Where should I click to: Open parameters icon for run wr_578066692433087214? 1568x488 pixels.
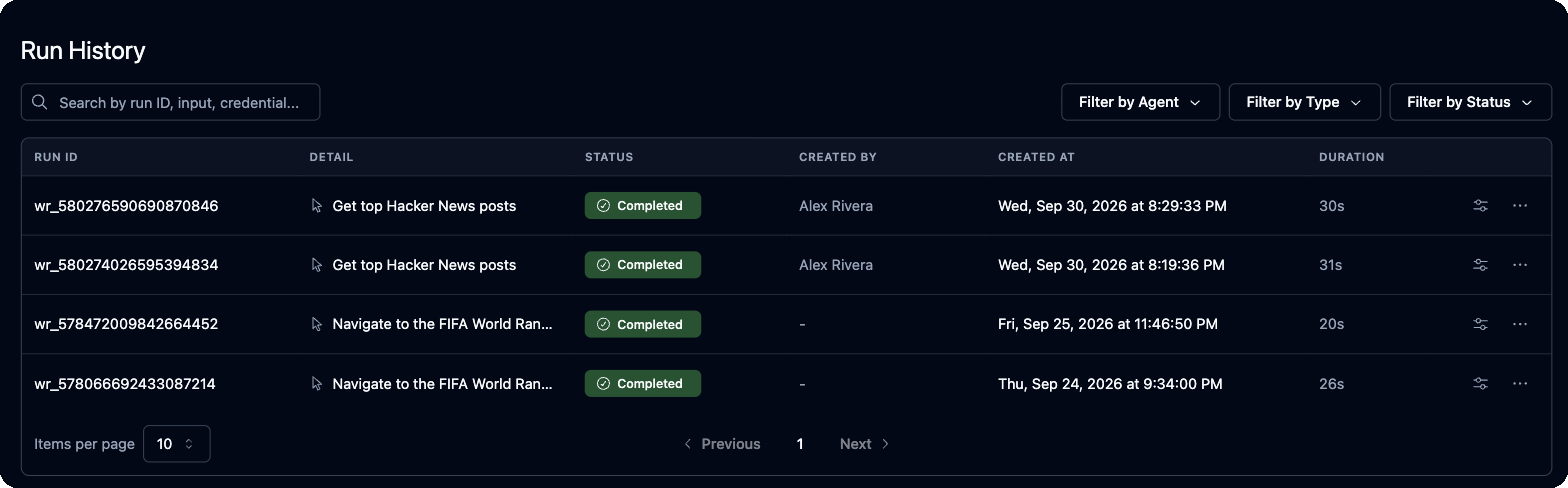1480,384
